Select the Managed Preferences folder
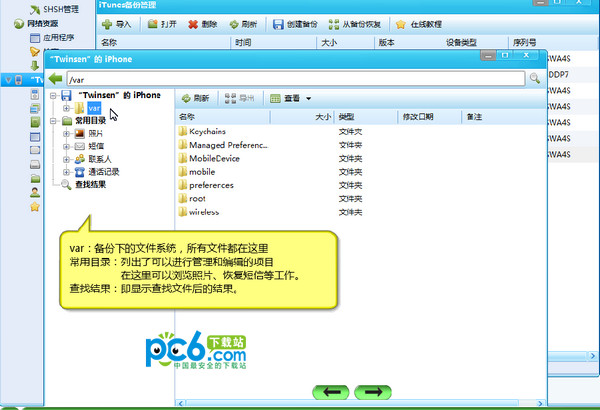 [x=228, y=145]
